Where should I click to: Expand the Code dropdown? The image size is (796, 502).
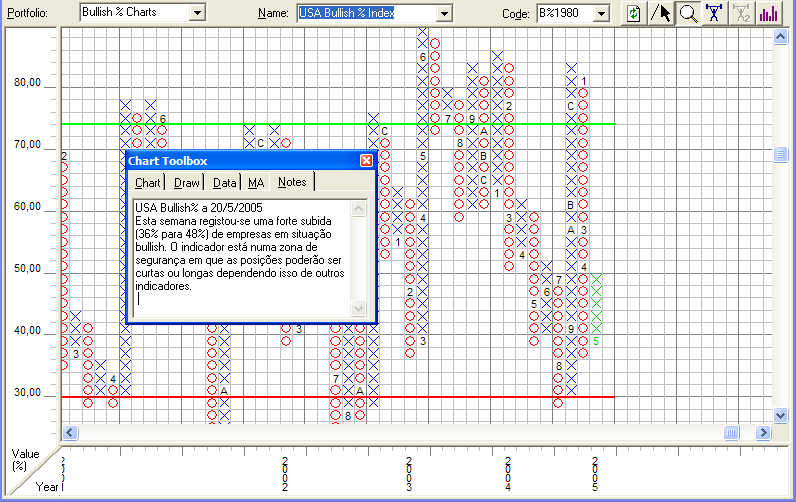(601, 13)
